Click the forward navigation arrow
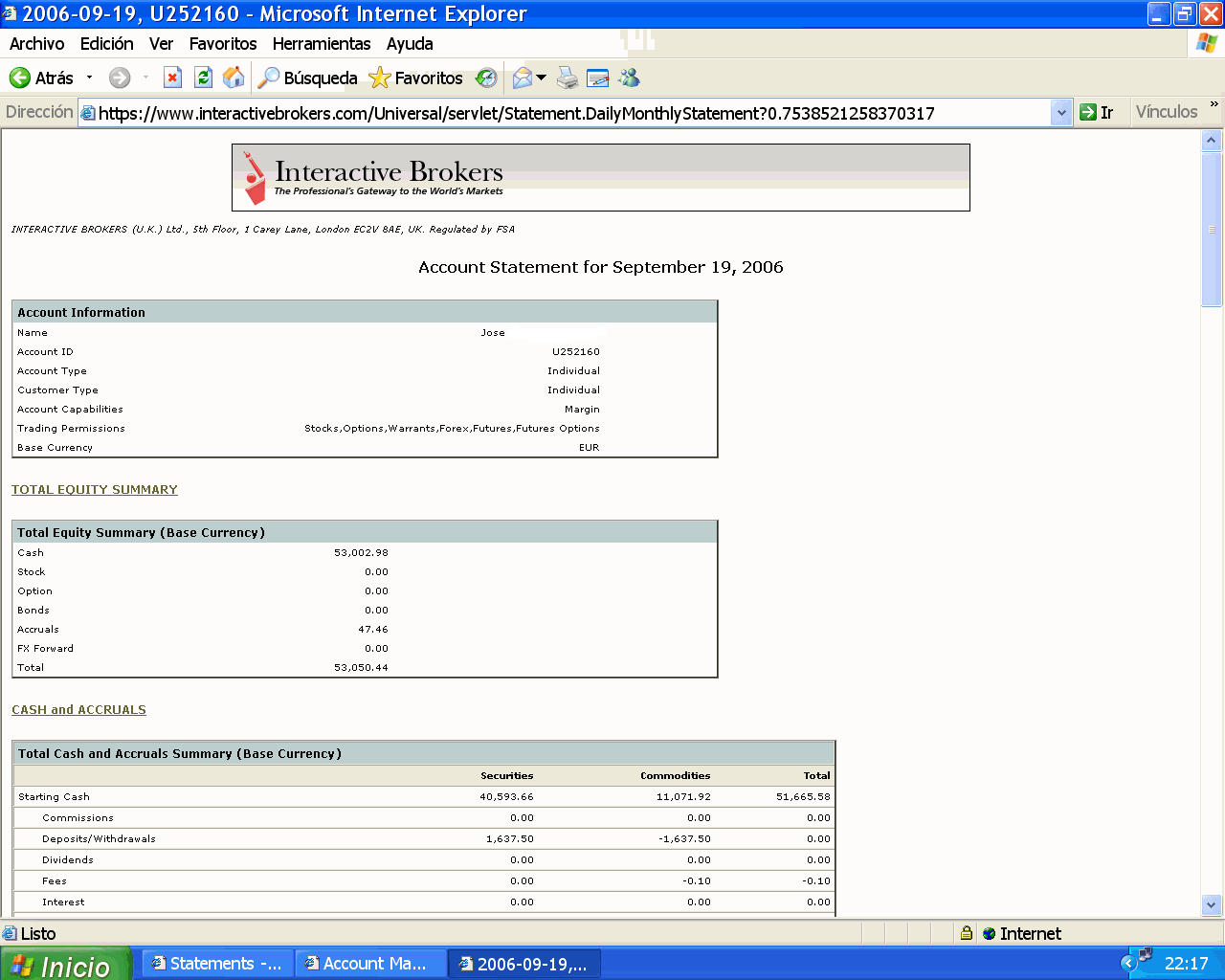Image resolution: width=1225 pixels, height=980 pixels. (120, 78)
